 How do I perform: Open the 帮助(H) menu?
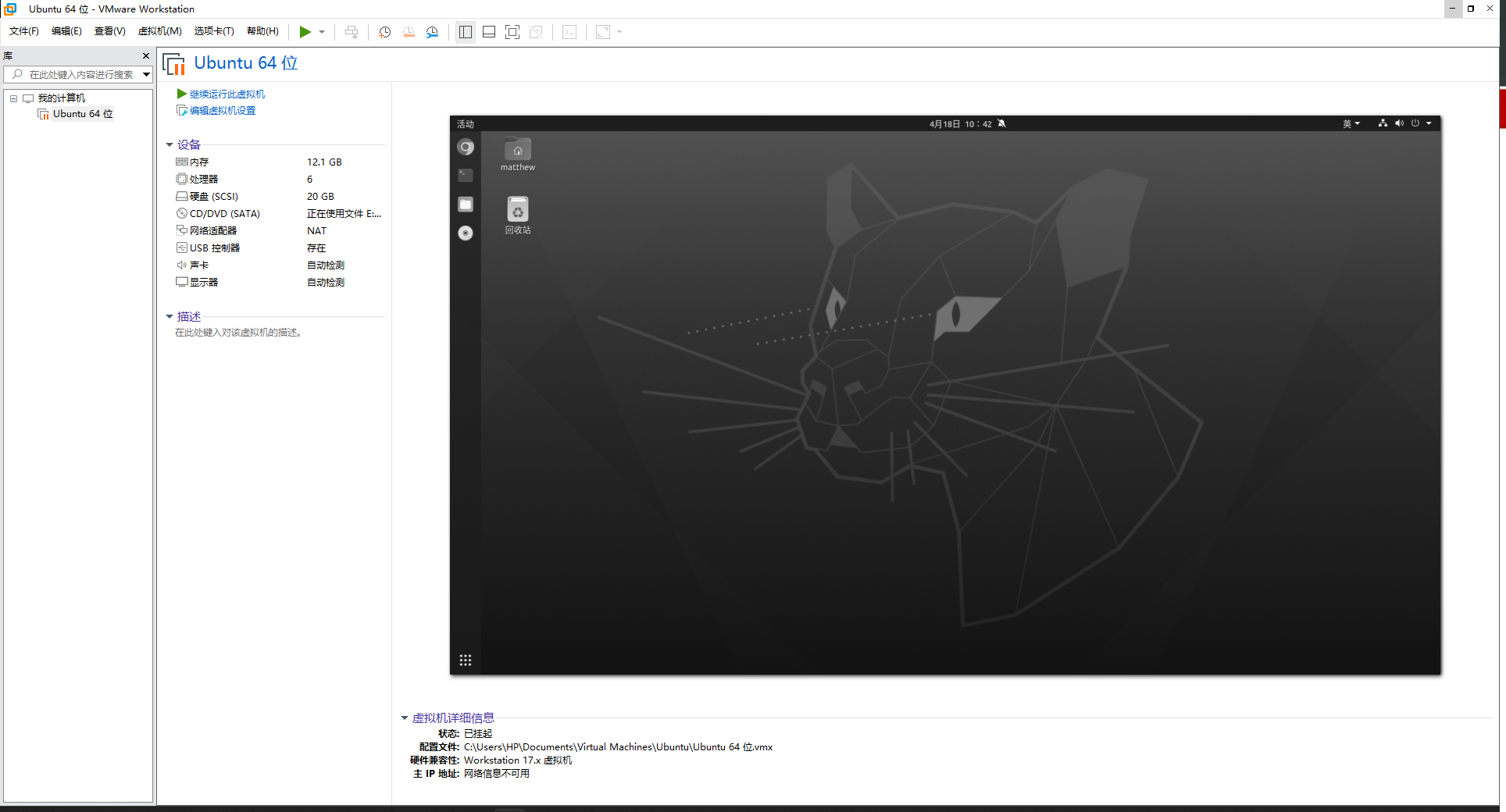point(262,31)
